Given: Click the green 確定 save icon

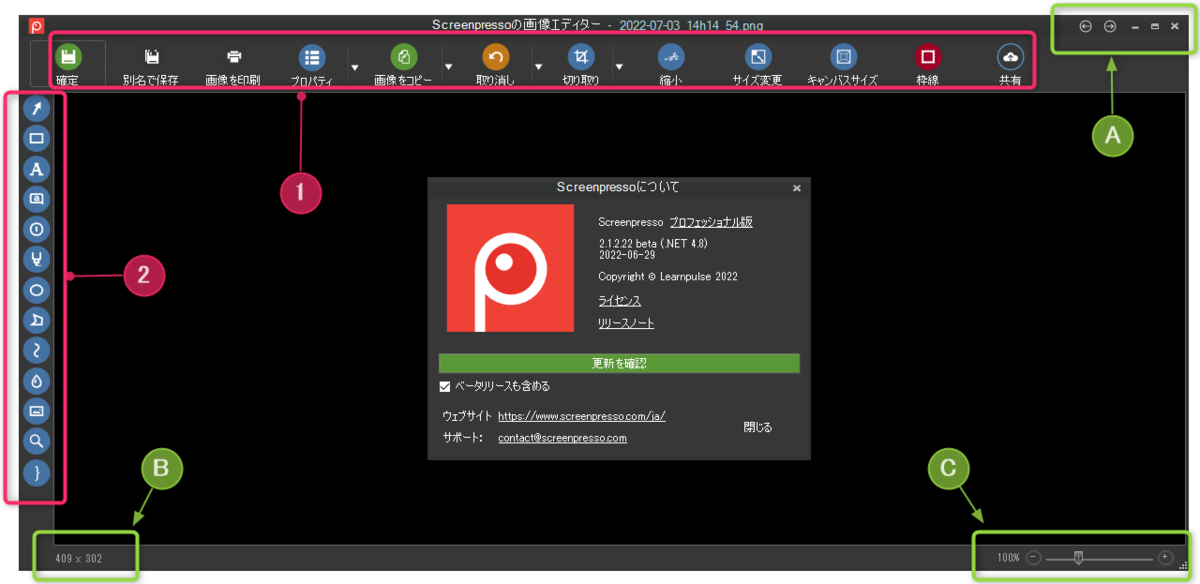Looking at the screenshot, I should tap(68, 57).
